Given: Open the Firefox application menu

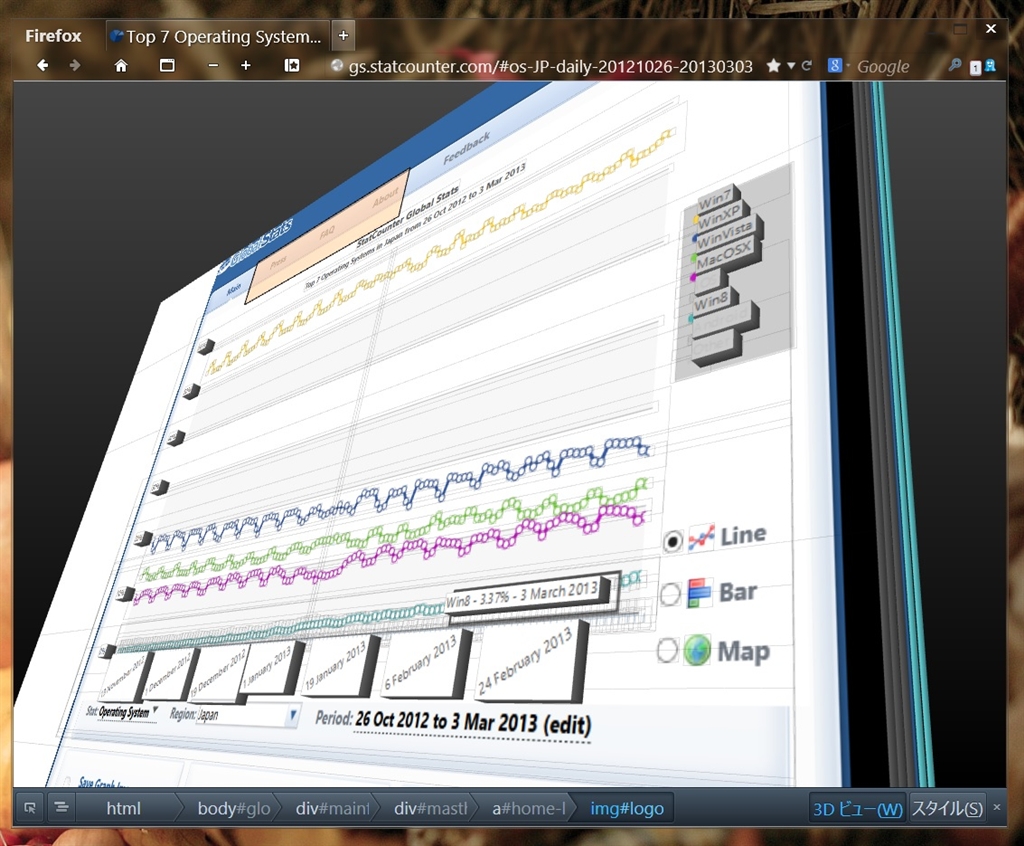Looking at the screenshot, I should point(53,36).
